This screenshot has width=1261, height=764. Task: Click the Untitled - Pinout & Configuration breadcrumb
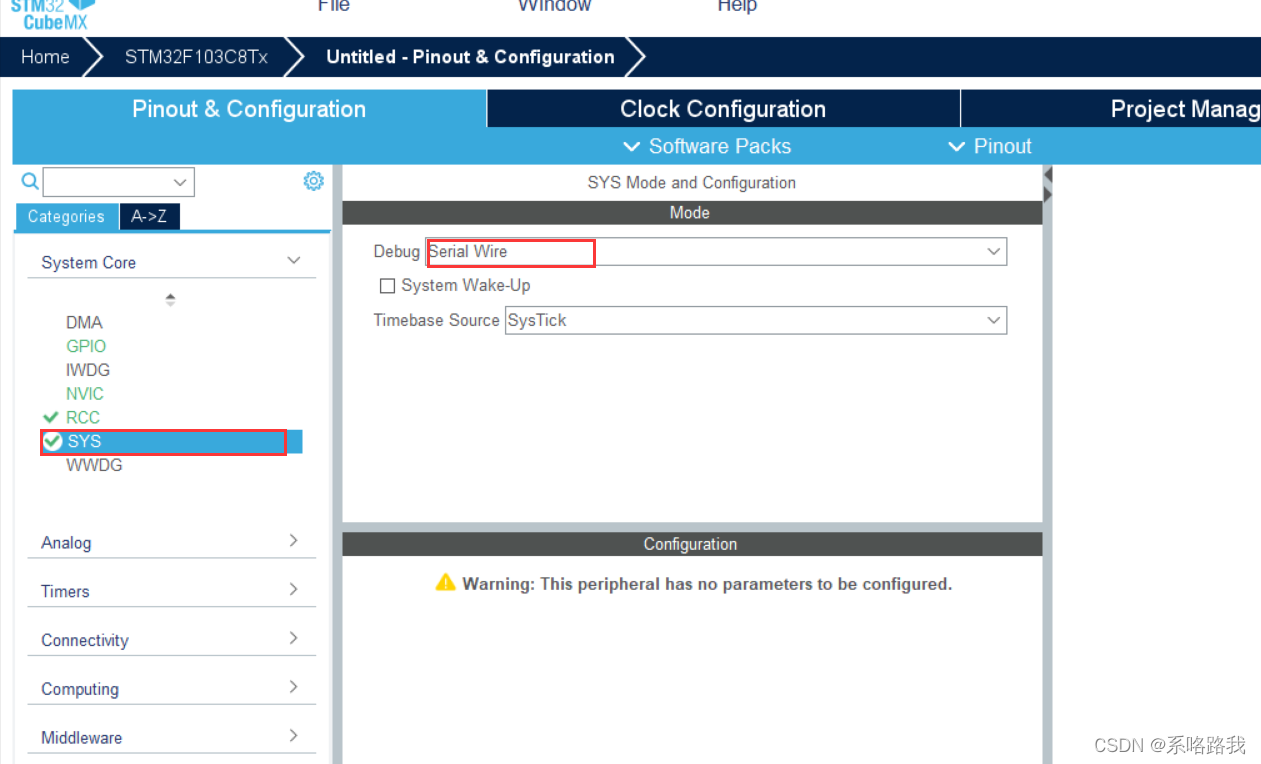click(470, 57)
